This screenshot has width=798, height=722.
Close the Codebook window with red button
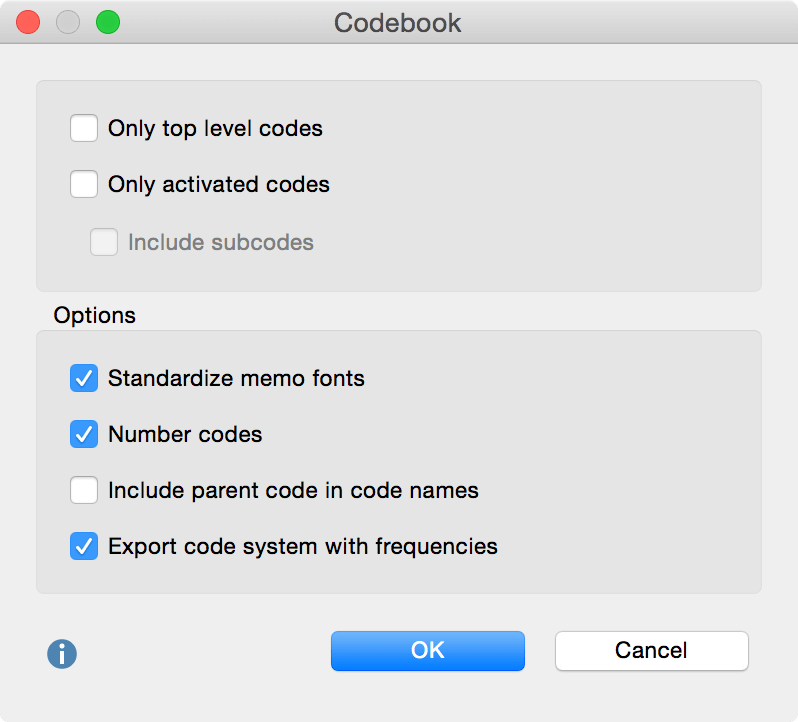point(28,22)
